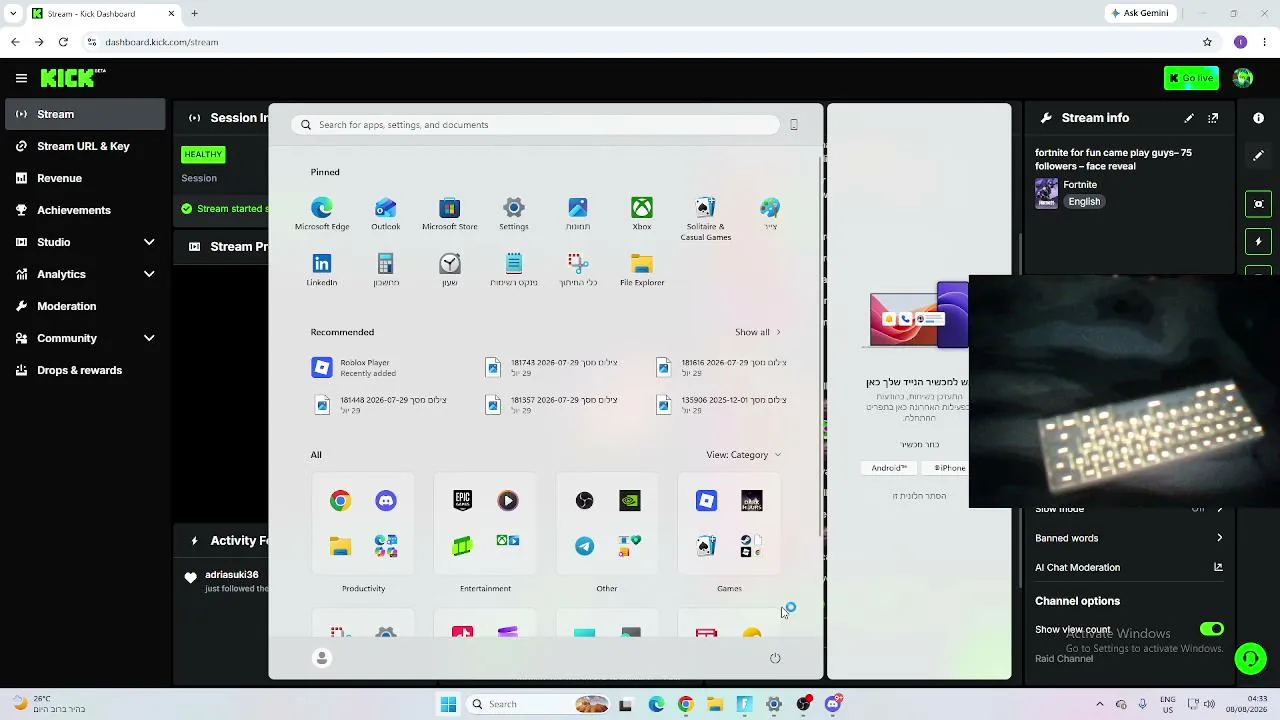Show hidden system tray icons chevron
The height and width of the screenshot is (720, 1280).
pyautogui.click(x=1100, y=704)
